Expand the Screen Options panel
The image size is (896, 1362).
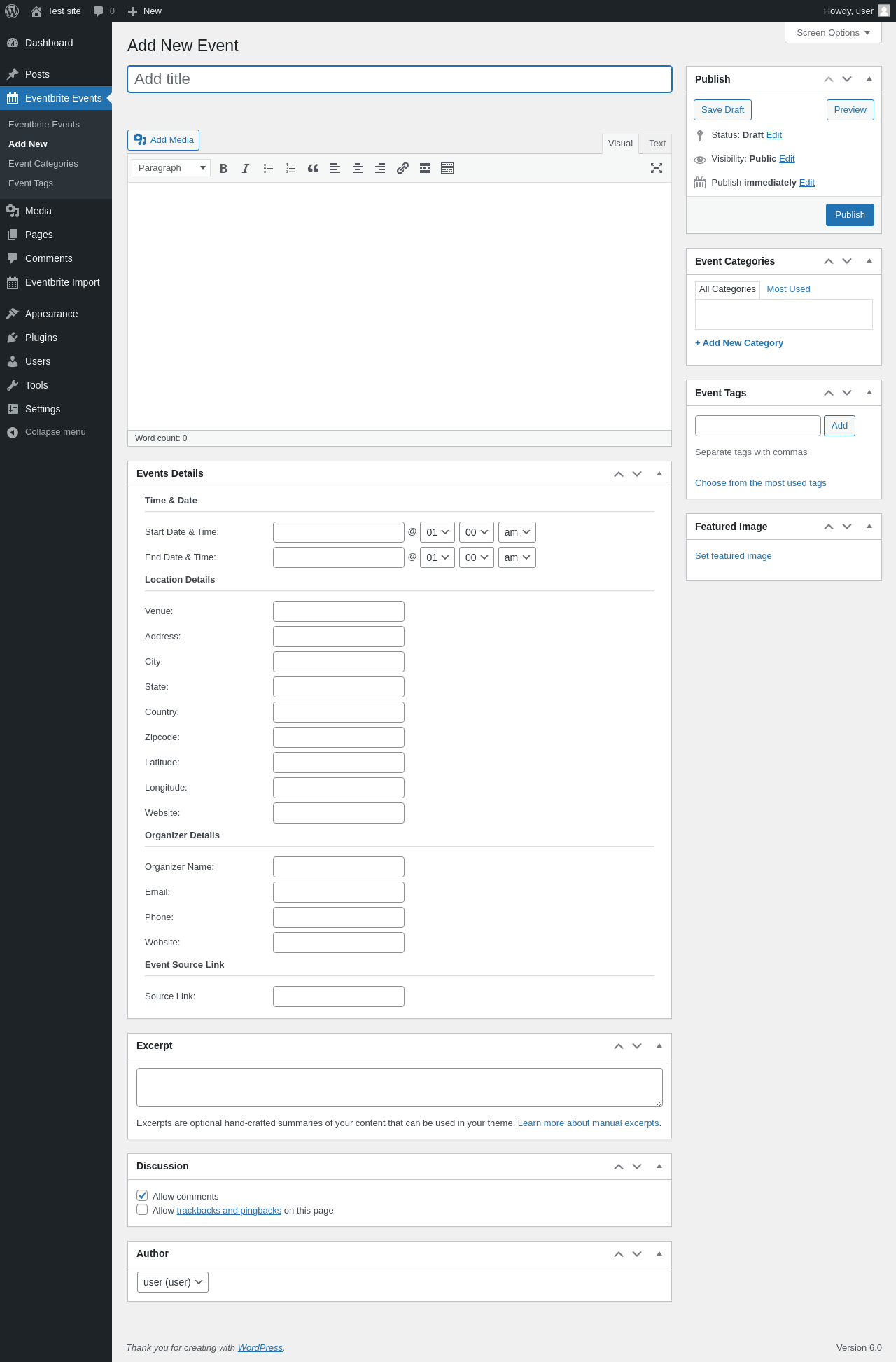[833, 33]
